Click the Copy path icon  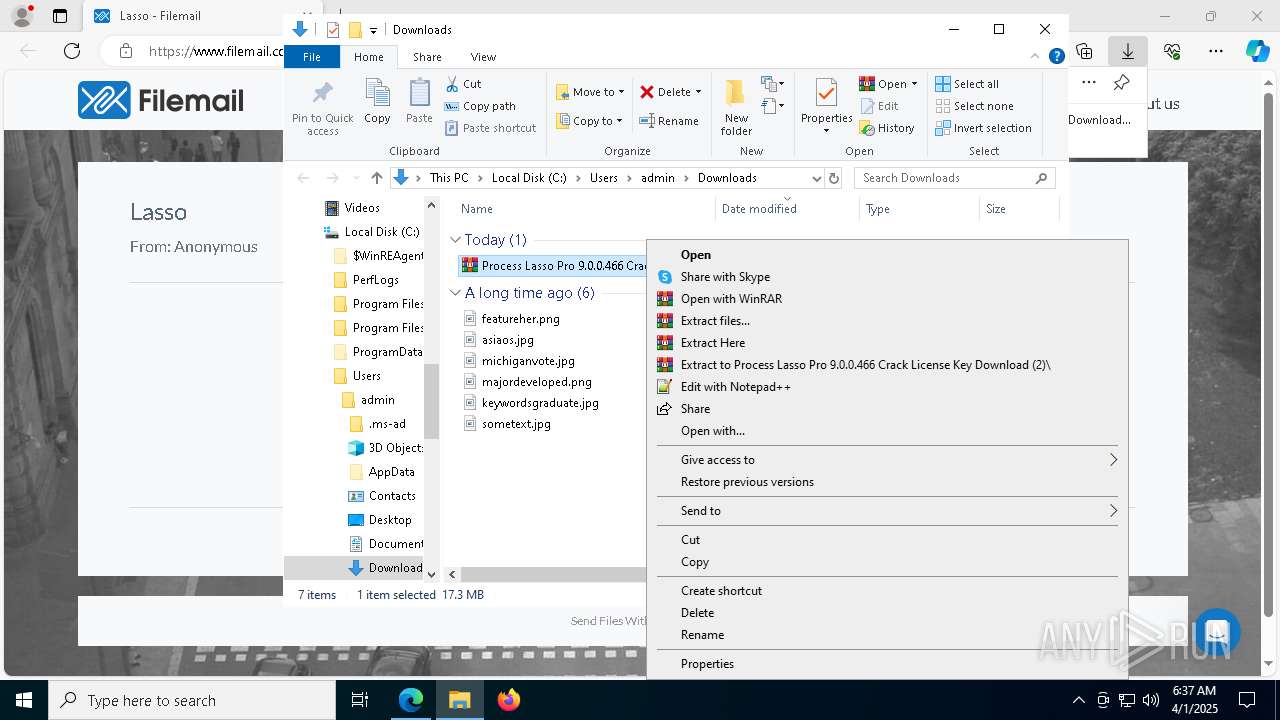pos(452,106)
